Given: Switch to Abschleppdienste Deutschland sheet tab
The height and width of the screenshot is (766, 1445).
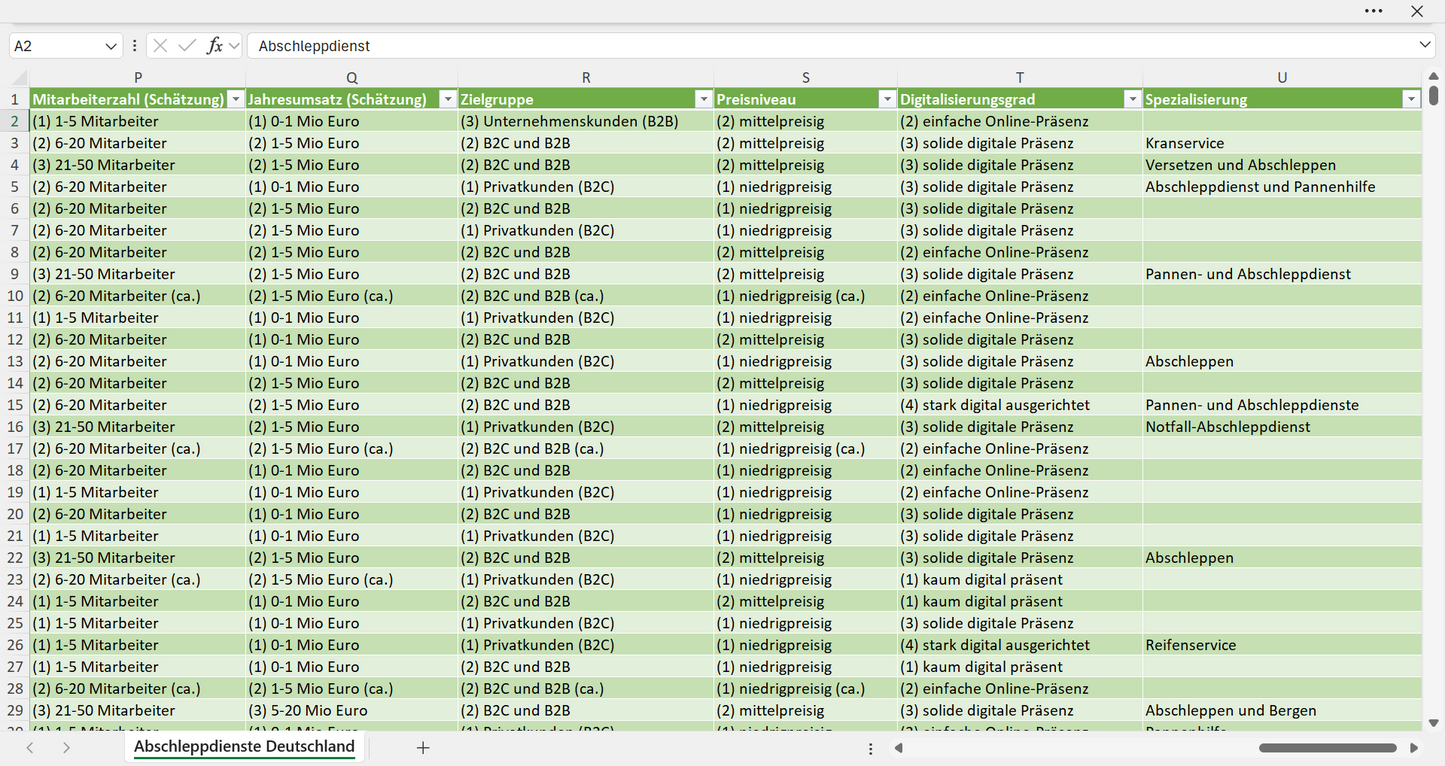Looking at the screenshot, I should pos(244,747).
